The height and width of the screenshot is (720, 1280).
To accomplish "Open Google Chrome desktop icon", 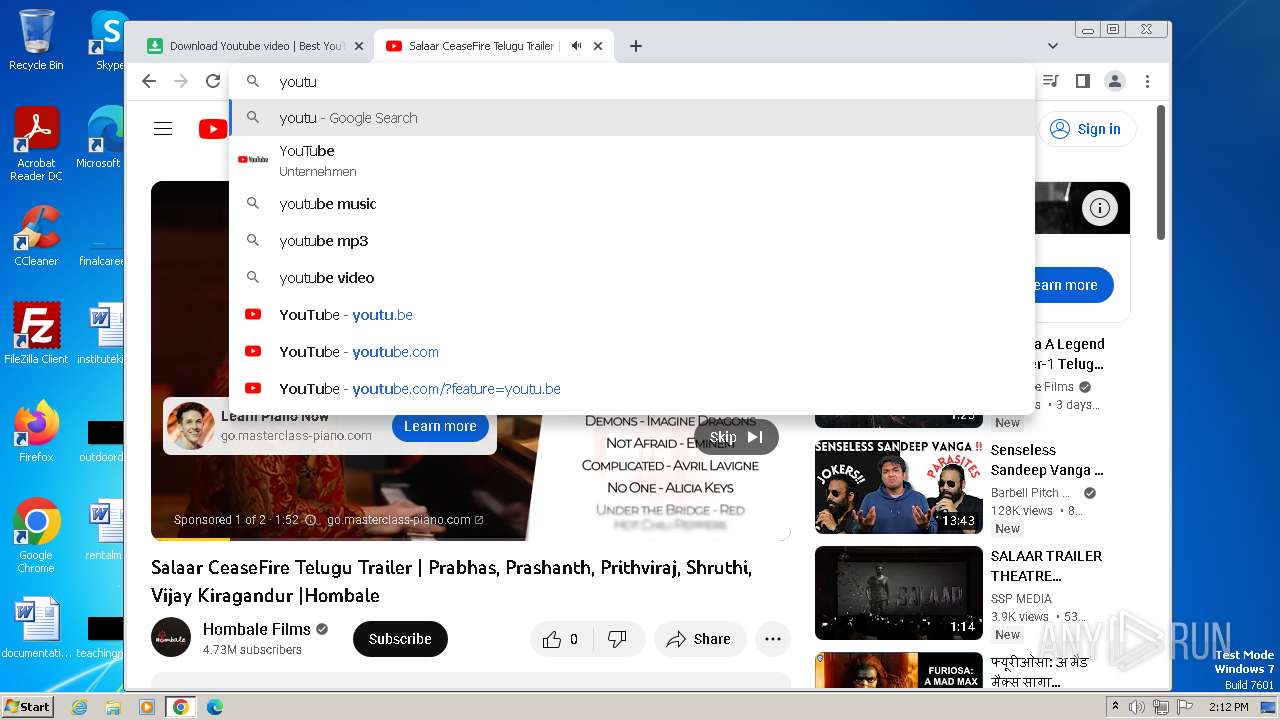I will coord(36,535).
